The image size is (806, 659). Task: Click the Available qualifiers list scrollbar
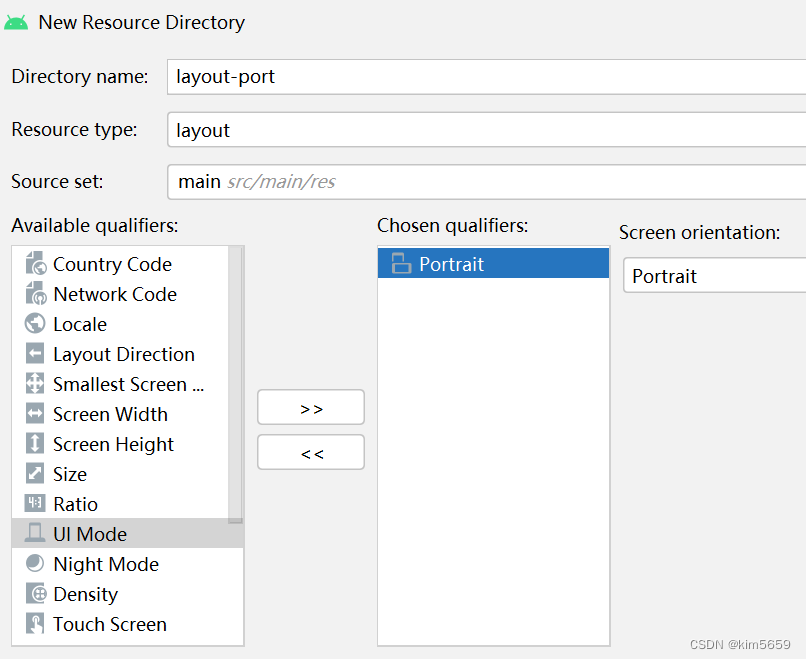(235, 385)
